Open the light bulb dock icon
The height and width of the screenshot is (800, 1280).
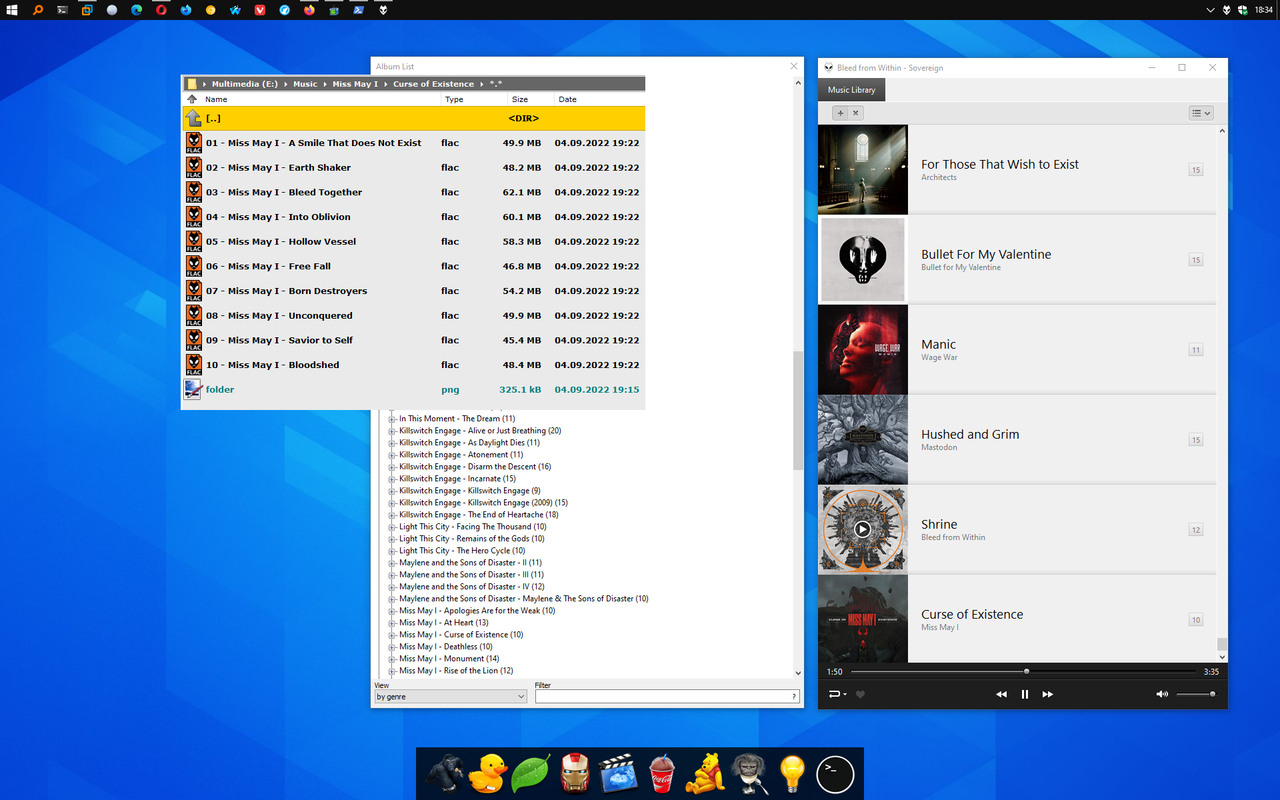(792, 774)
